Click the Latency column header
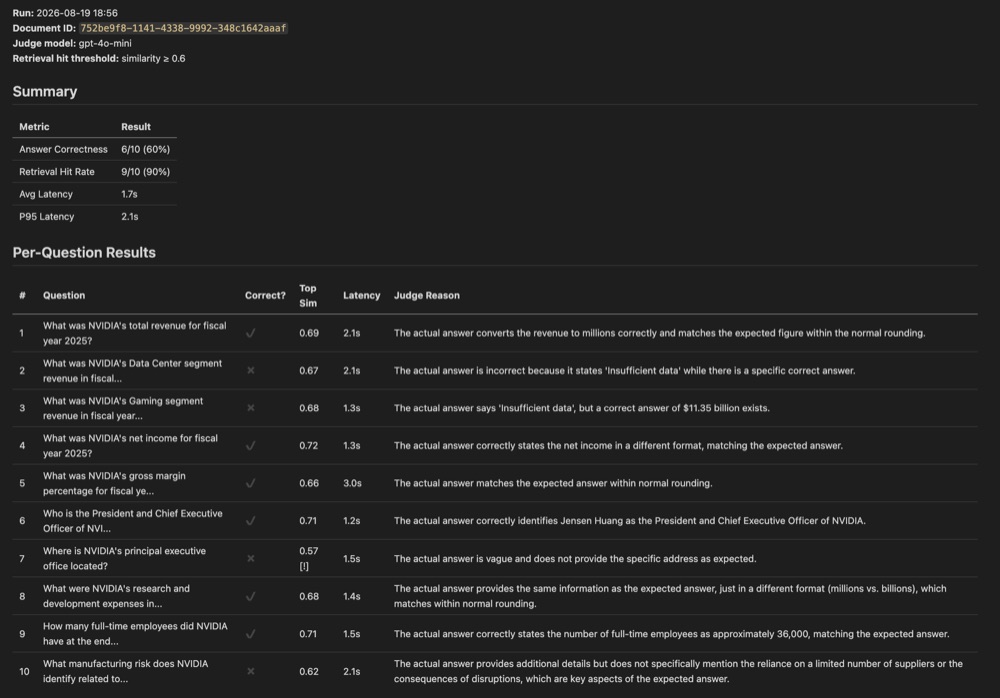1000x698 pixels. coord(362,295)
